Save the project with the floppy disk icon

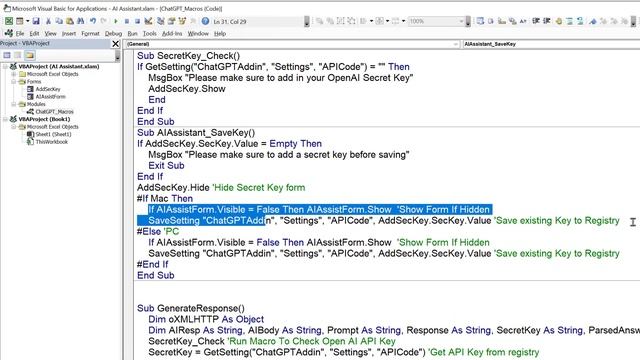[x=36, y=21]
